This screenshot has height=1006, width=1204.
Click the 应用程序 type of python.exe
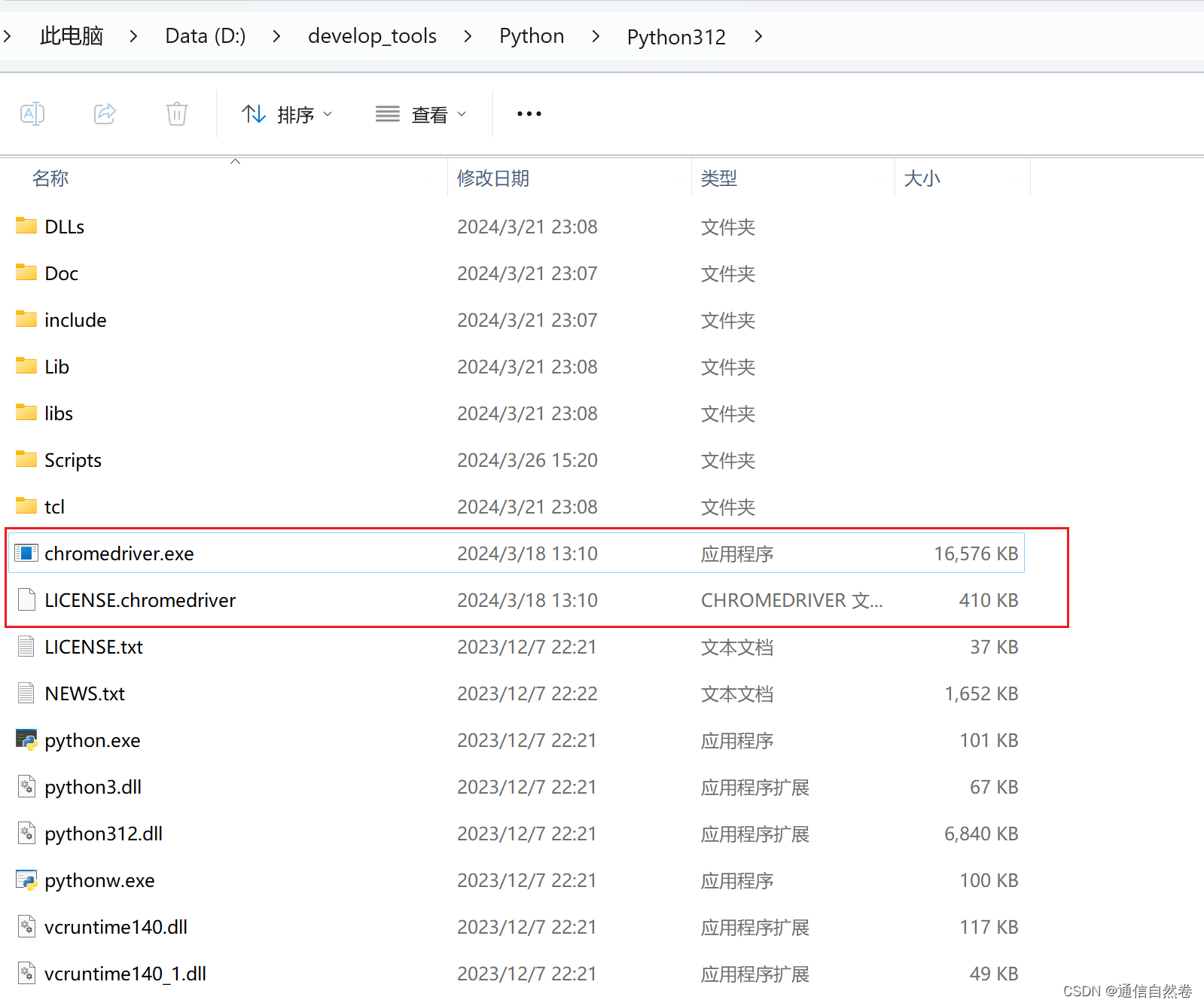click(737, 740)
